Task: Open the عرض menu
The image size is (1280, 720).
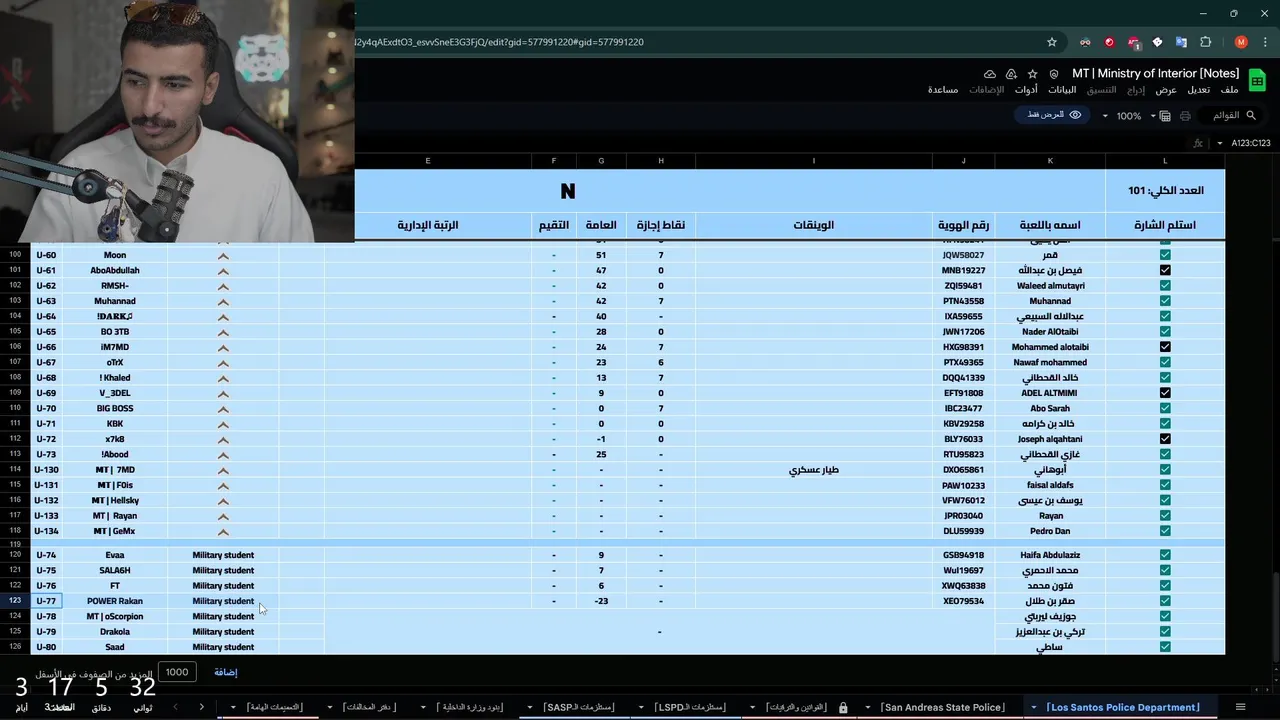Action: point(1166,90)
